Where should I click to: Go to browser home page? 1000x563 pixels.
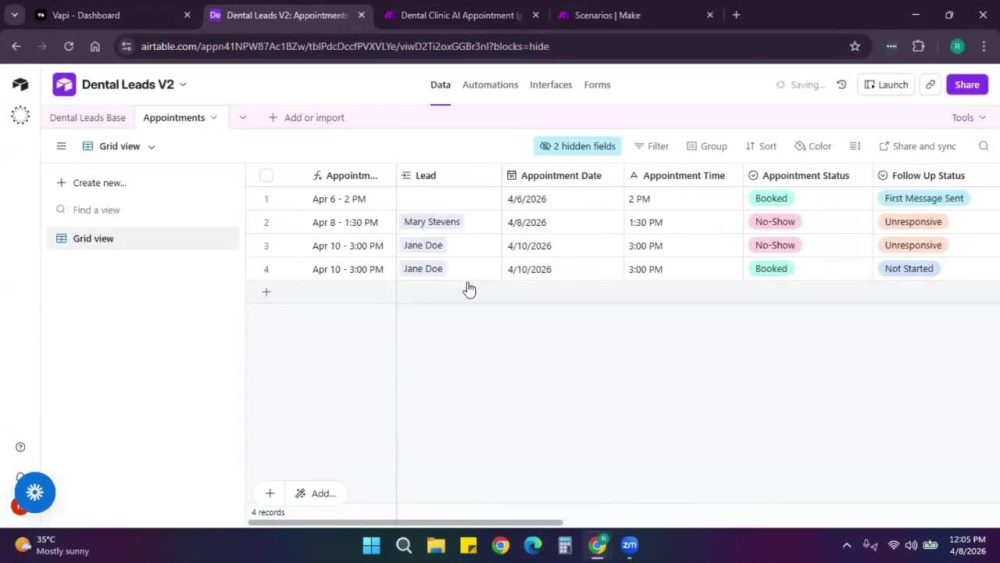(95, 46)
